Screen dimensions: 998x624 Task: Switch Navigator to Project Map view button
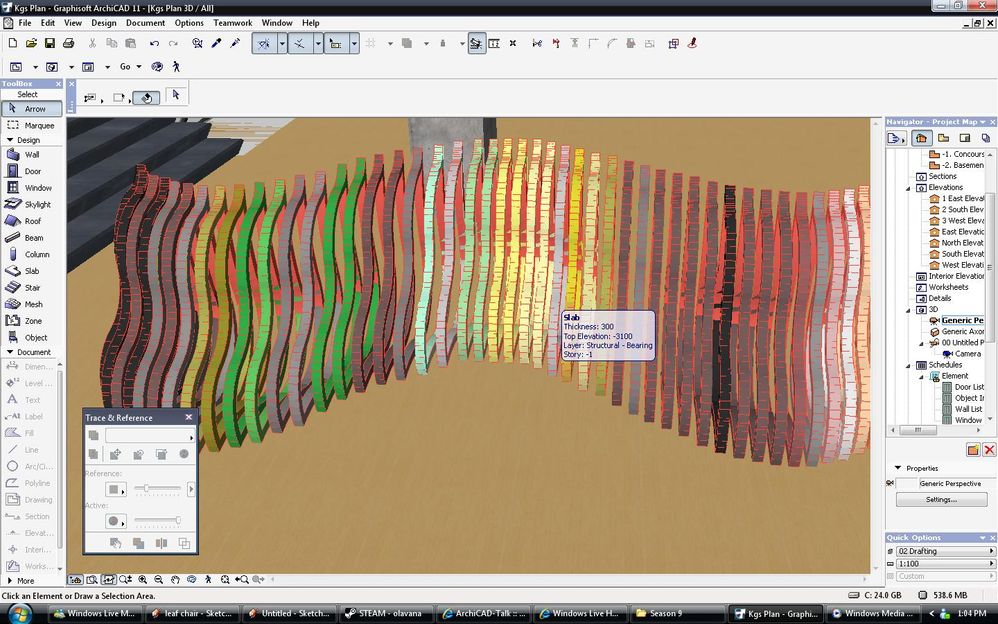coord(921,138)
